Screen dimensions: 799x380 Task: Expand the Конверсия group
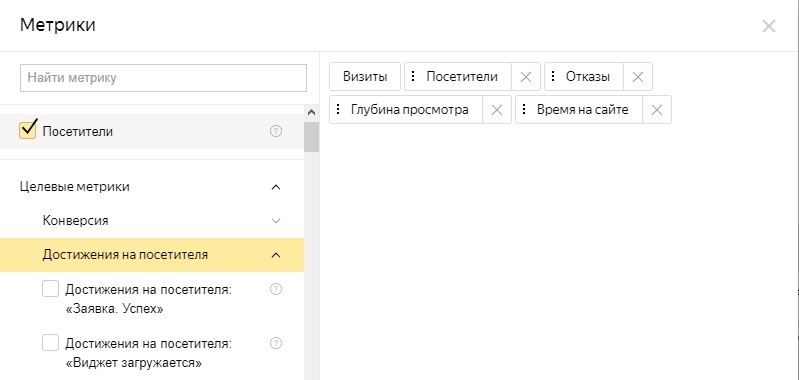point(276,221)
